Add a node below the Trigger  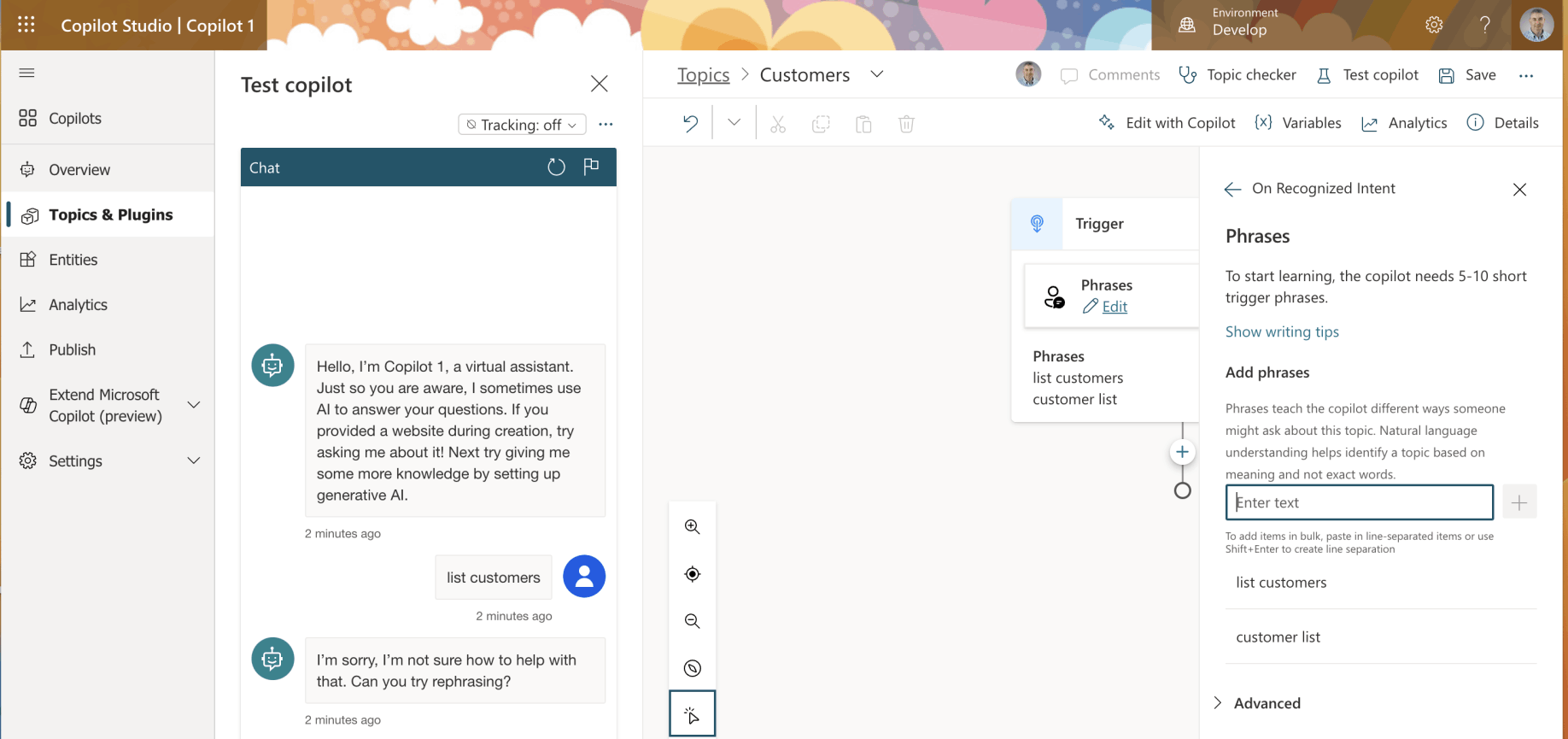click(1182, 452)
